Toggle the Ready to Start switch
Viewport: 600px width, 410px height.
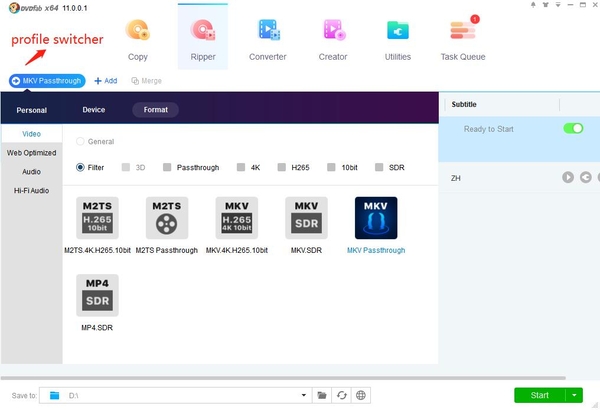pyautogui.click(x=573, y=129)
